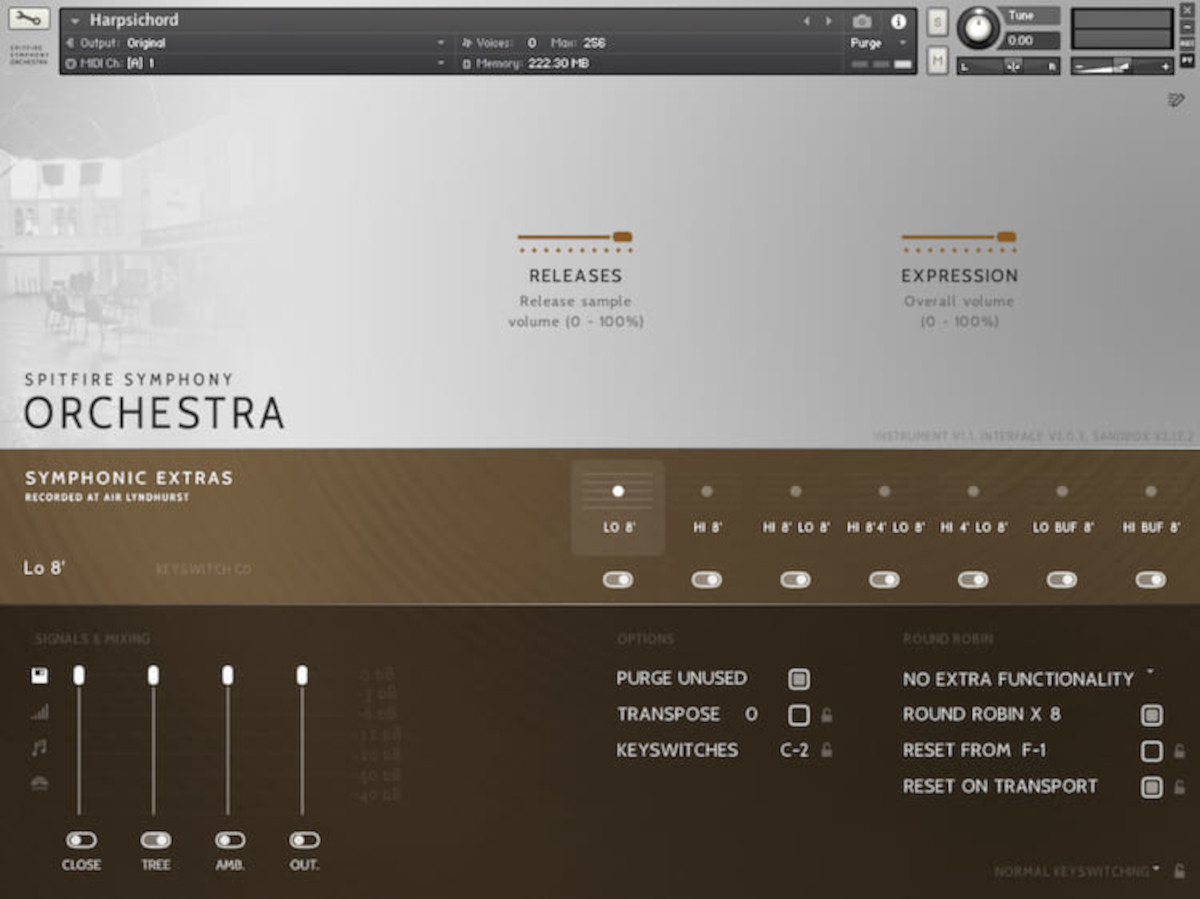The height and width of the screenshot is (899, 1200).
Task: Toggle the switch under LO 8'
Action: pos(618,580)
